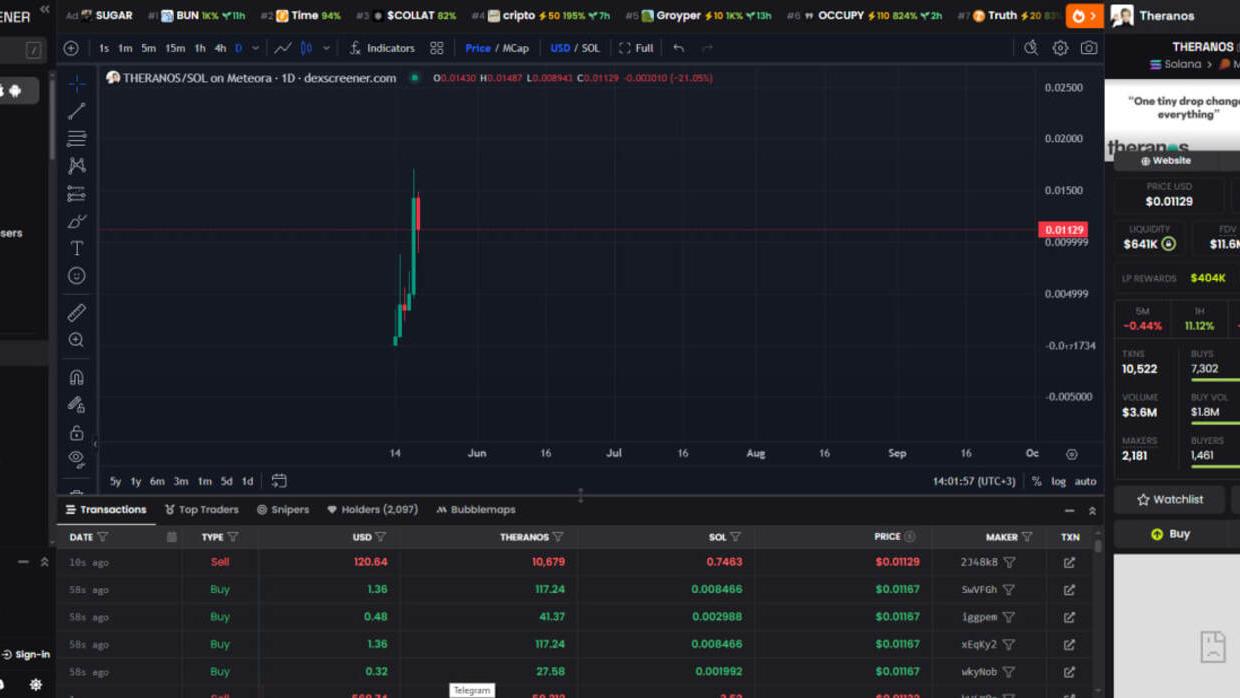This screenshot has height=698, width=1240.
Task: Undo the last chart action
Action: 679,48
